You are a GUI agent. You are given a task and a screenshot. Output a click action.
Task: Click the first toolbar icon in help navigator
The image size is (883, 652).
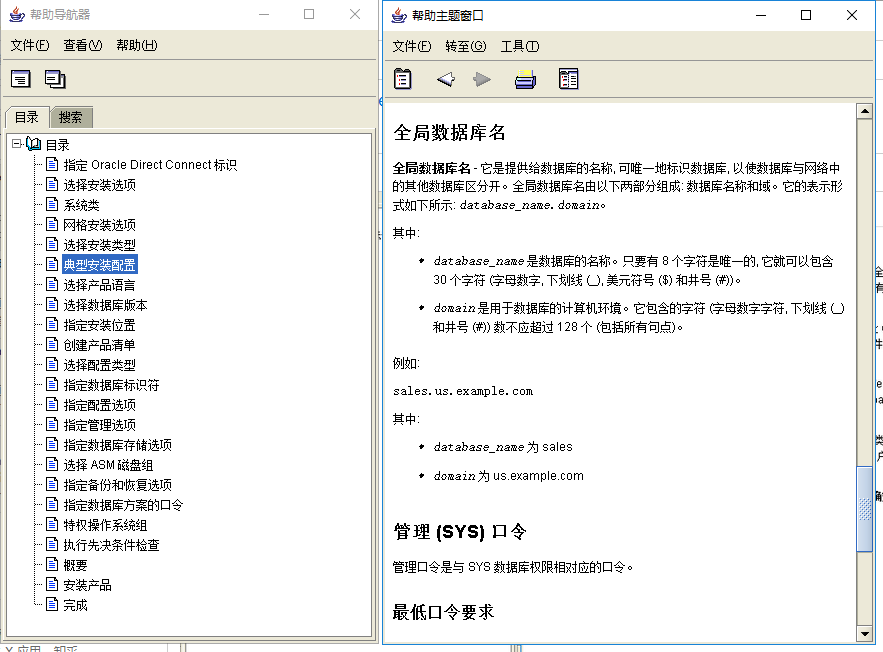pos(21,79)
